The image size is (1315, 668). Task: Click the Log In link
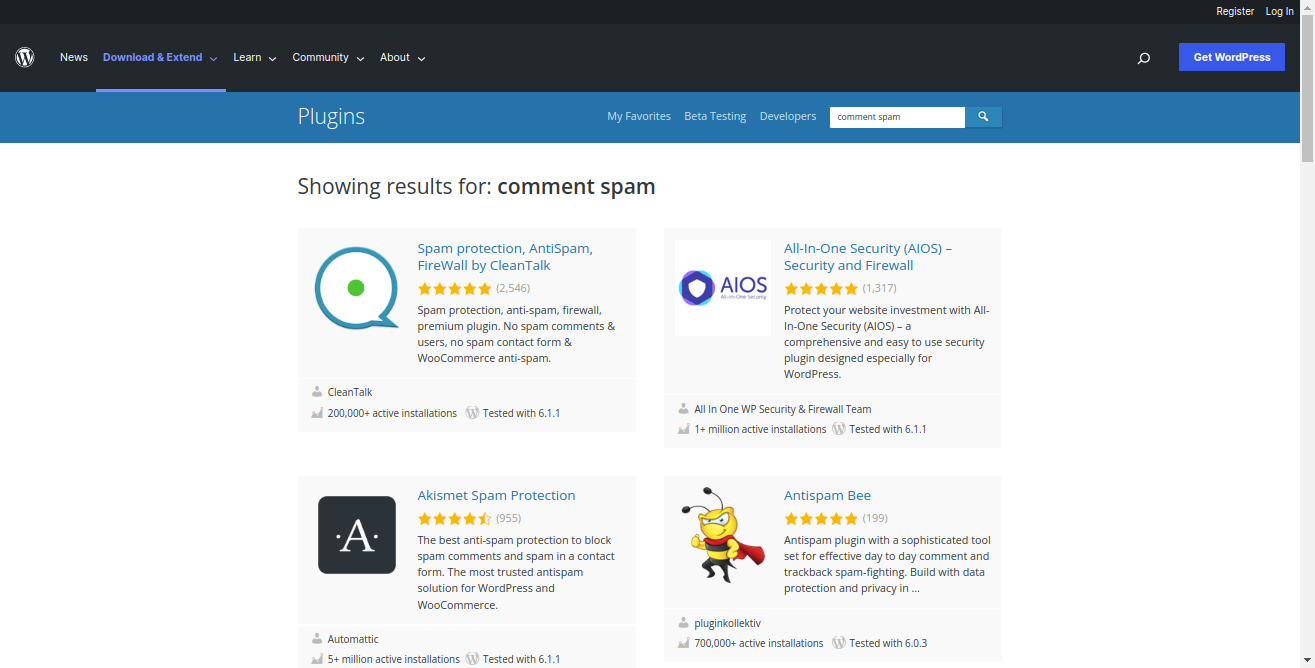click(1279, 11)
